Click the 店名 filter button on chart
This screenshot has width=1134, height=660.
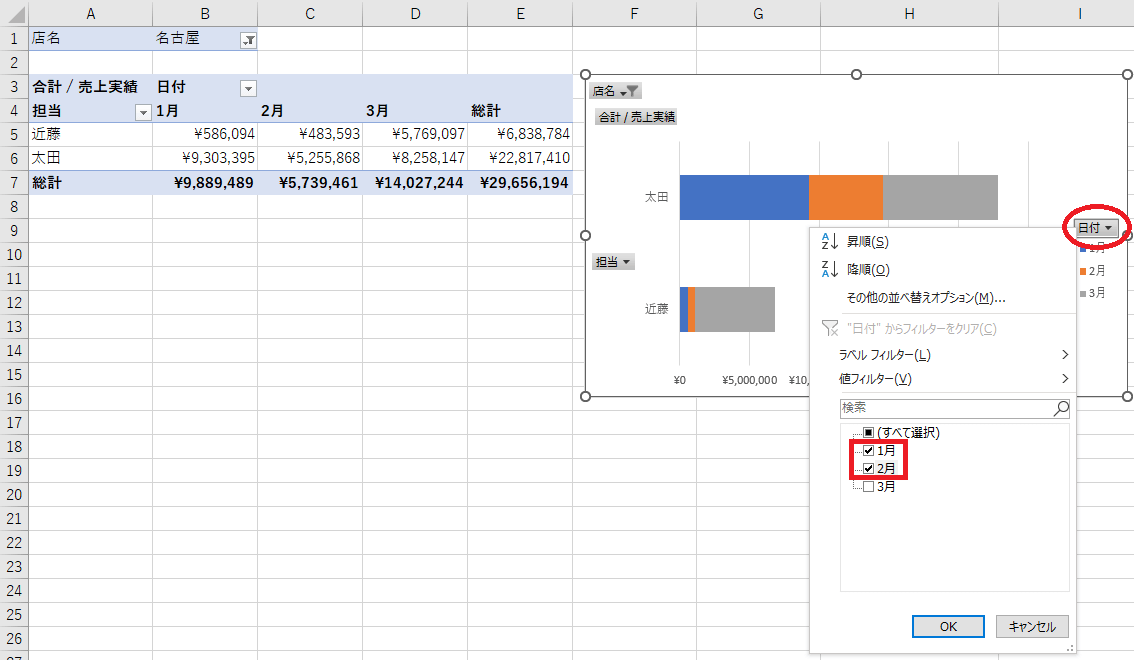coord(615,91)
